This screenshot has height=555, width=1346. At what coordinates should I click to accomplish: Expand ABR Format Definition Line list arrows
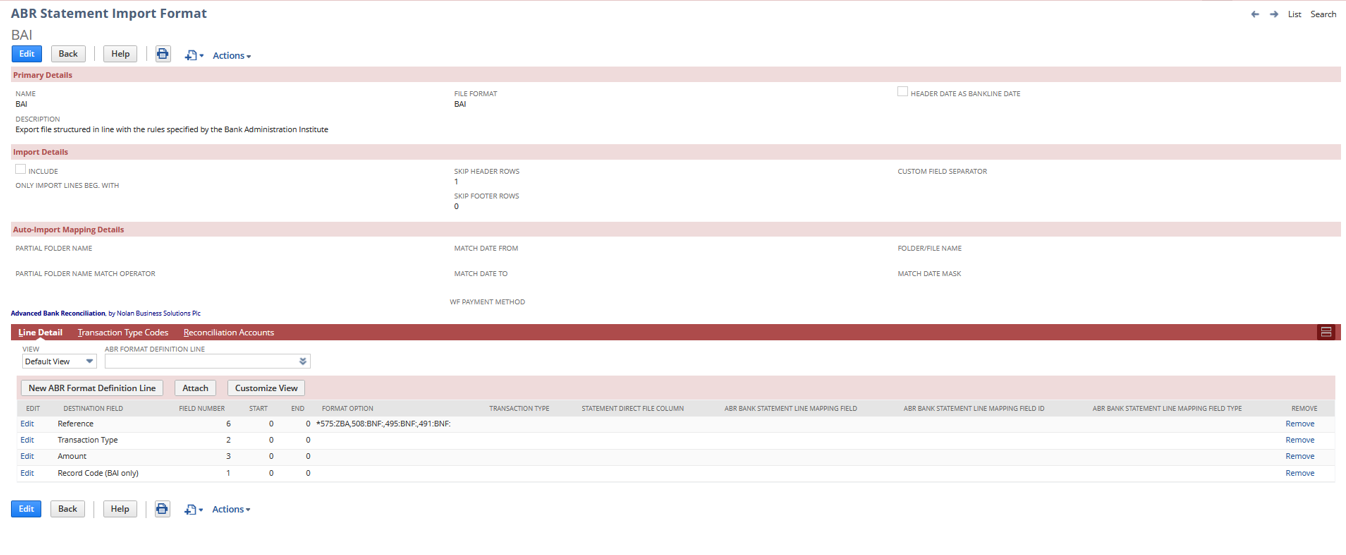click(303, 362)
